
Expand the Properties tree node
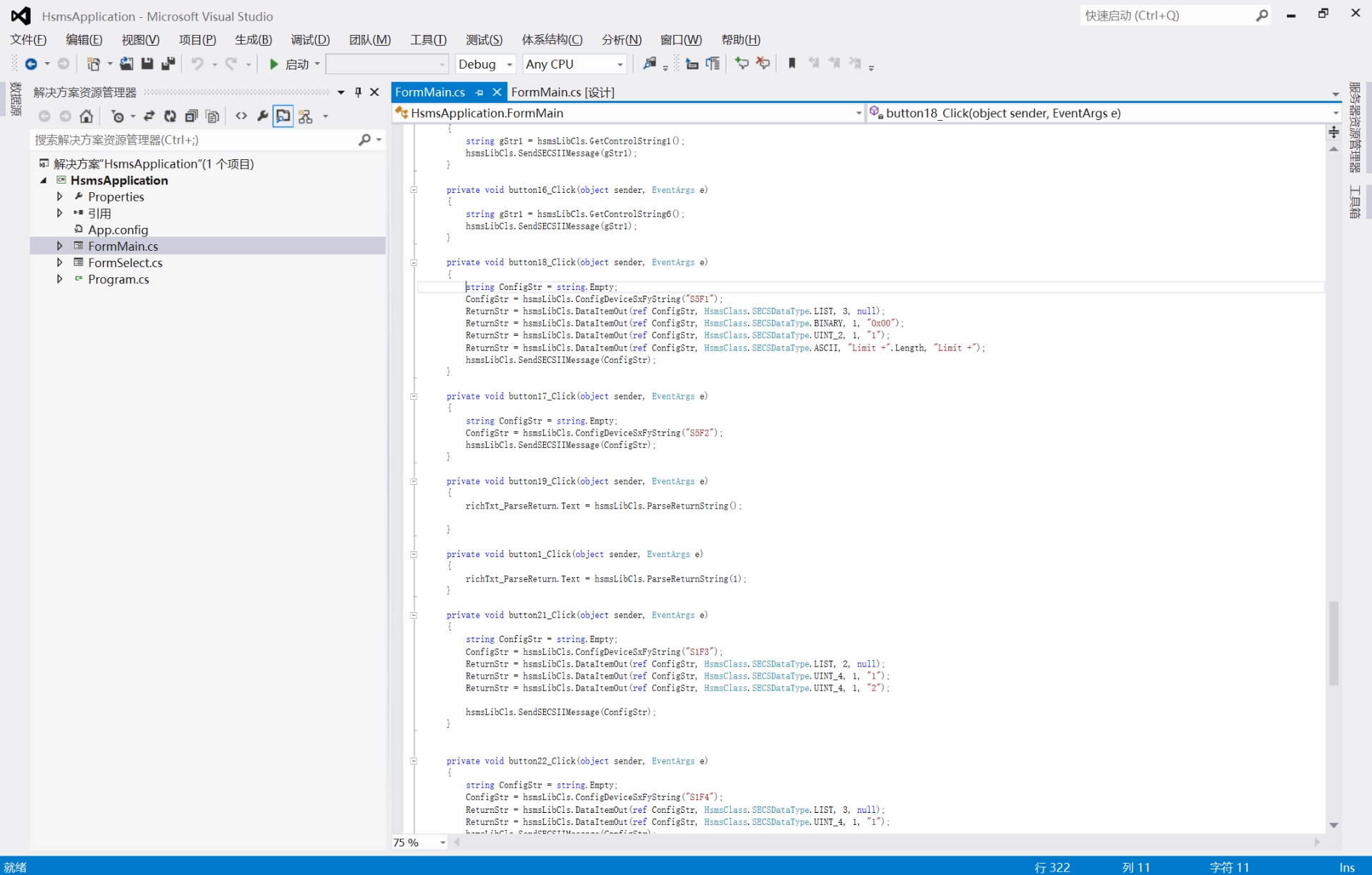coord(59,196)
